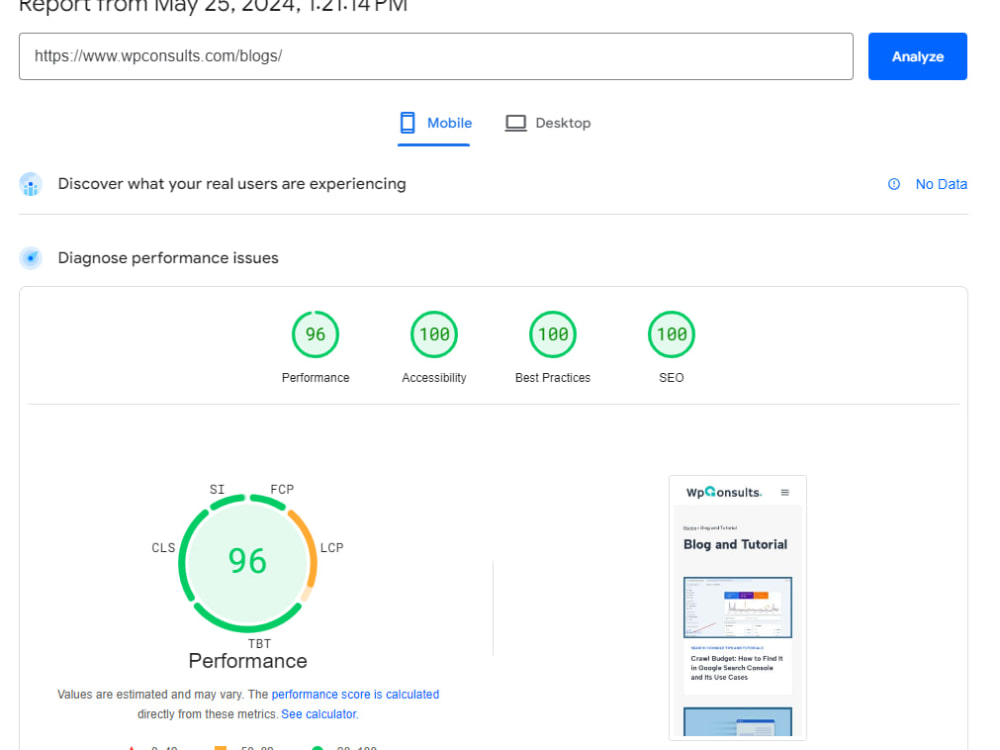Click the FCP gauge segment label
This screenshot has width=1000, height=750.
tap(282, 489)
